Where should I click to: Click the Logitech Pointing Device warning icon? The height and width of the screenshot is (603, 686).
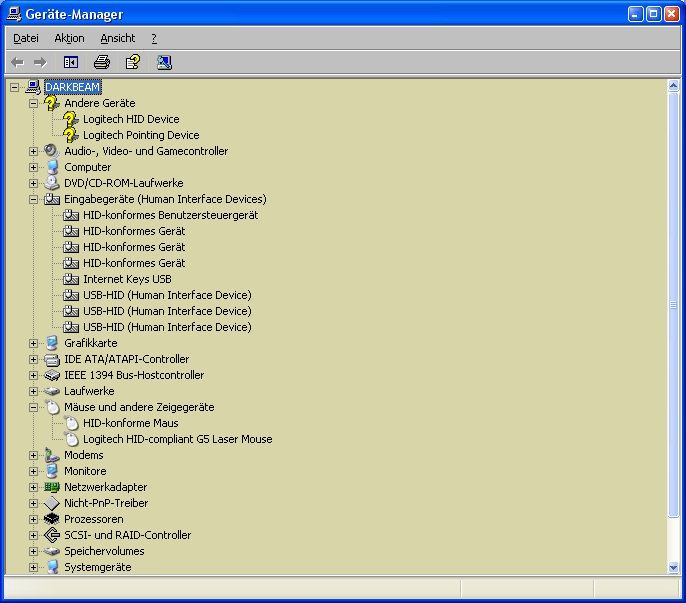click(x=70, y=135)
